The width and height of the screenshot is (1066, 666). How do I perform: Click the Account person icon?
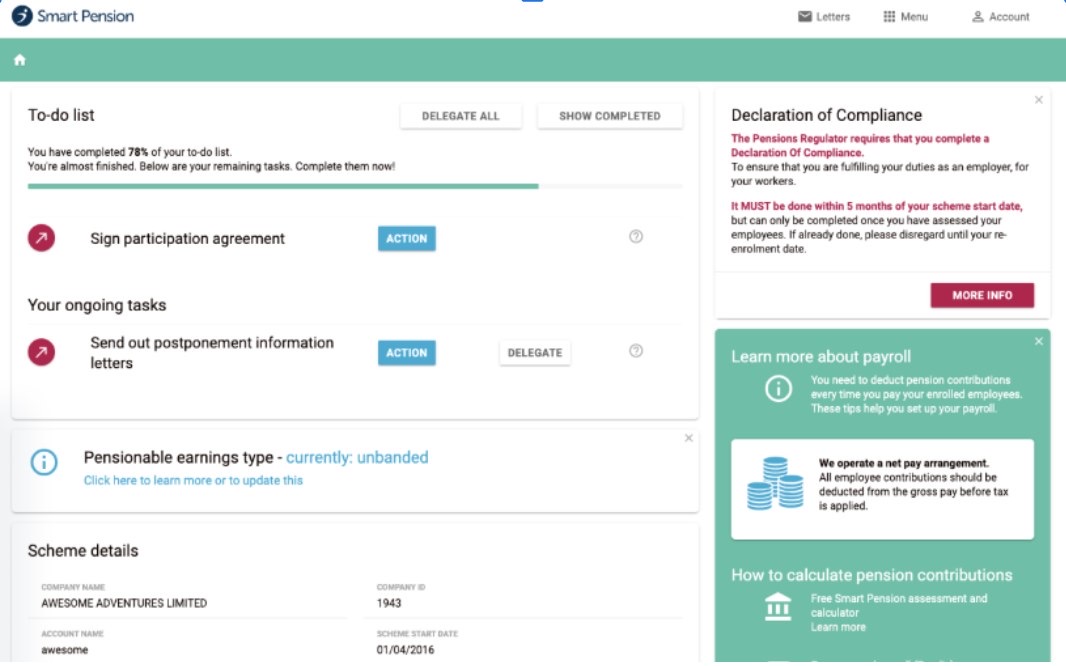point(978,16)
